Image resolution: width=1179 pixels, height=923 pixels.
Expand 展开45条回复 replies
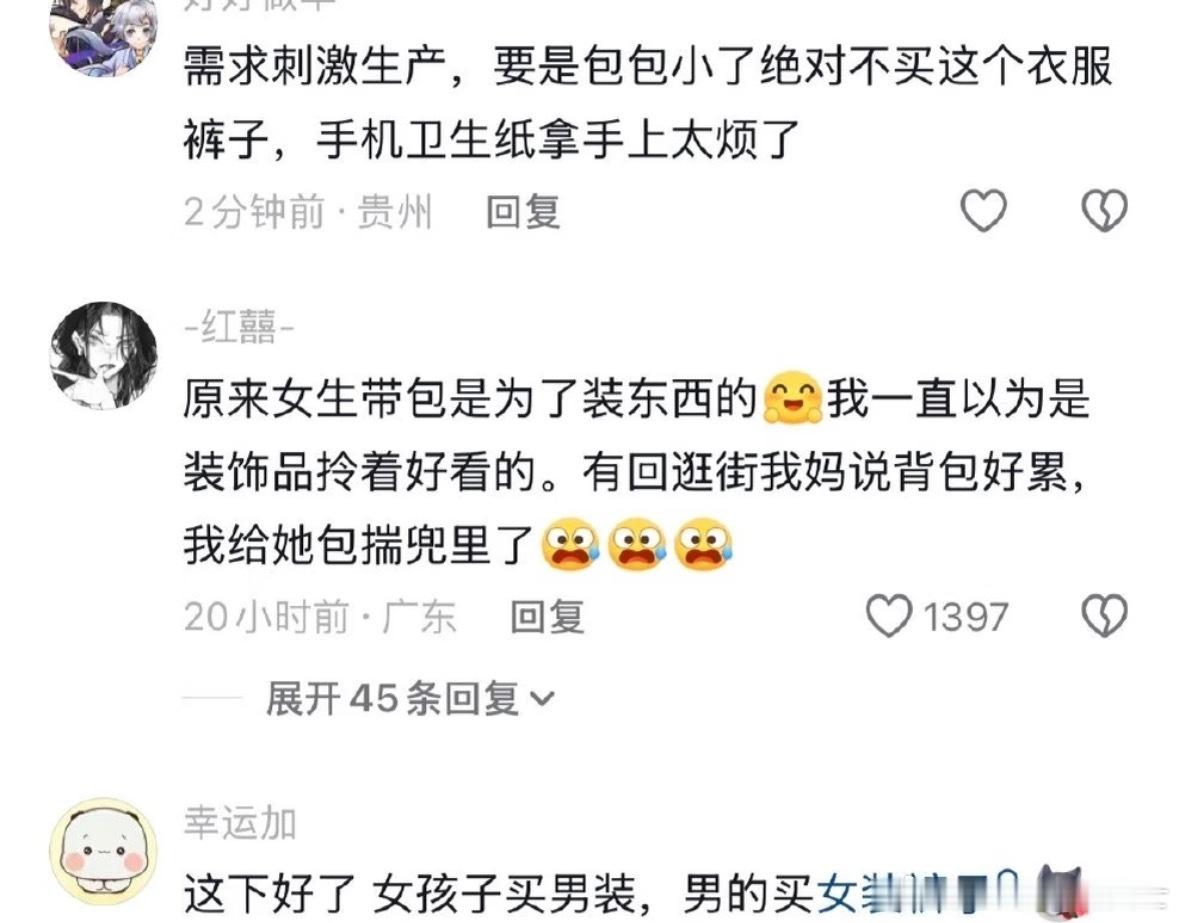(410, 698)
